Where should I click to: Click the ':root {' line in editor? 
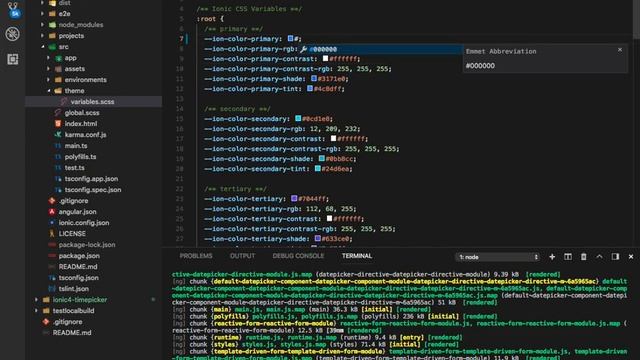coord(210,19)
